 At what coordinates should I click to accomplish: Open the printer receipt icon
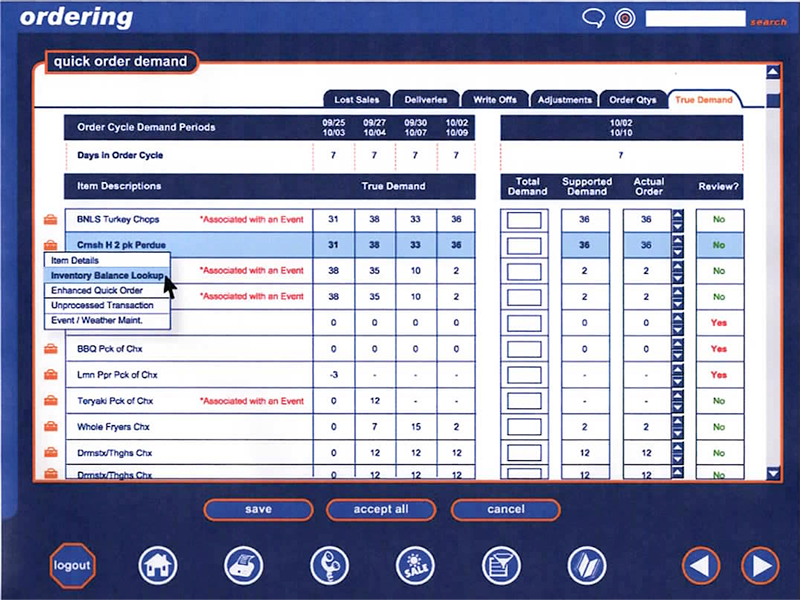point(243,566)
